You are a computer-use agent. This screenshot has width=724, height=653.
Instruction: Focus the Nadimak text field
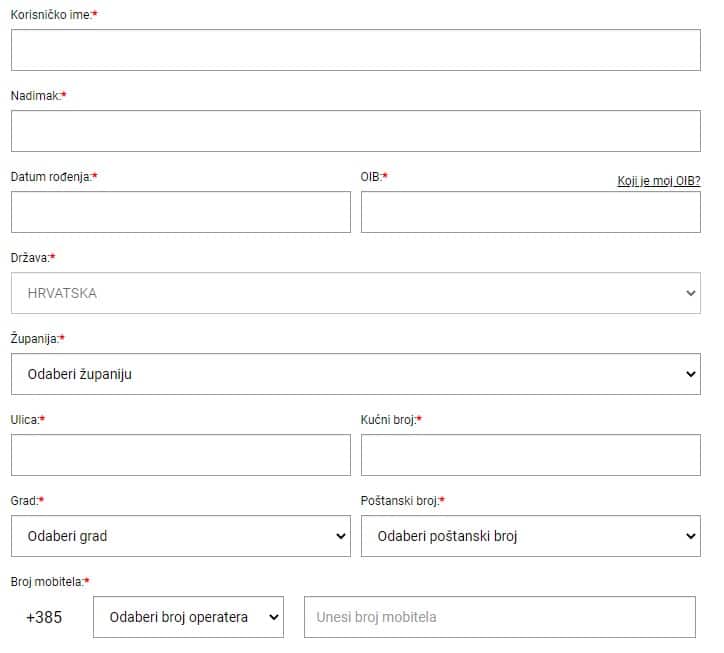(356, 131)
